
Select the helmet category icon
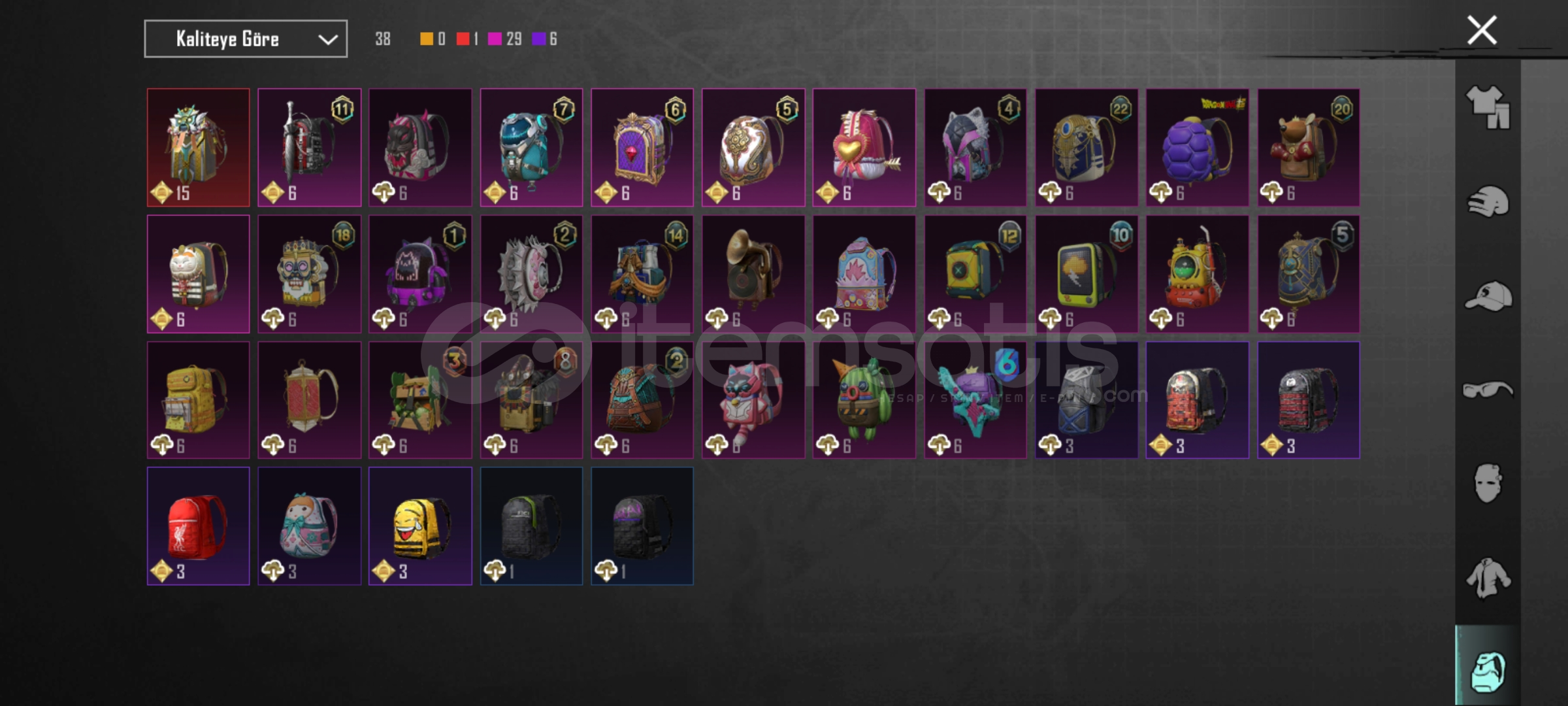[x=1488, y=202]
